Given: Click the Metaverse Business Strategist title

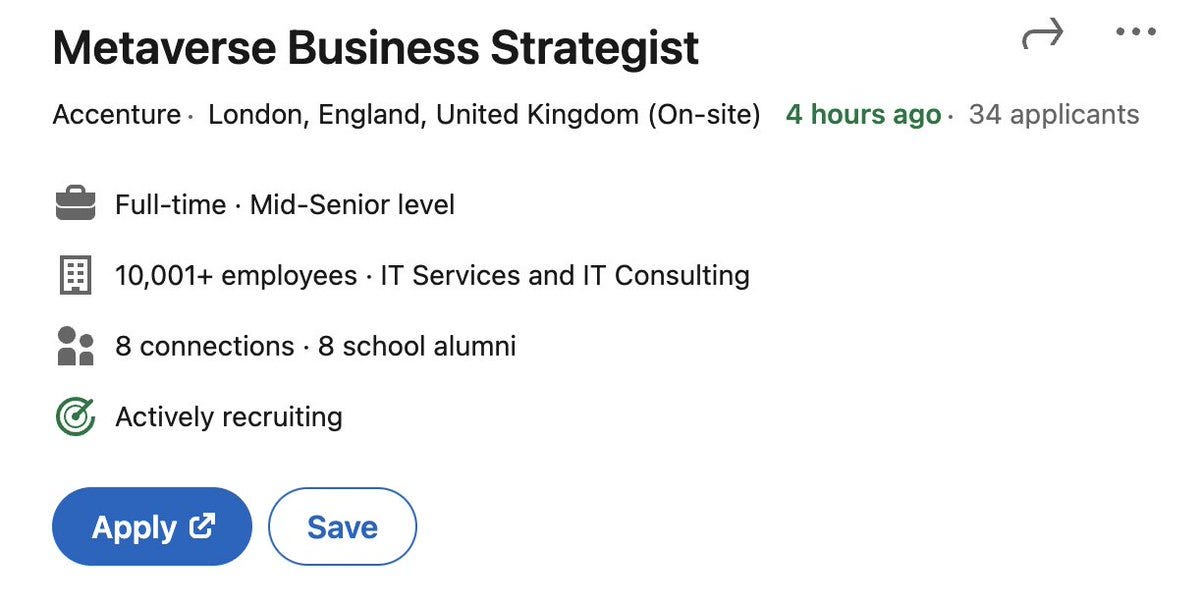Looking at the screenshot, I should tap(376, 48).
